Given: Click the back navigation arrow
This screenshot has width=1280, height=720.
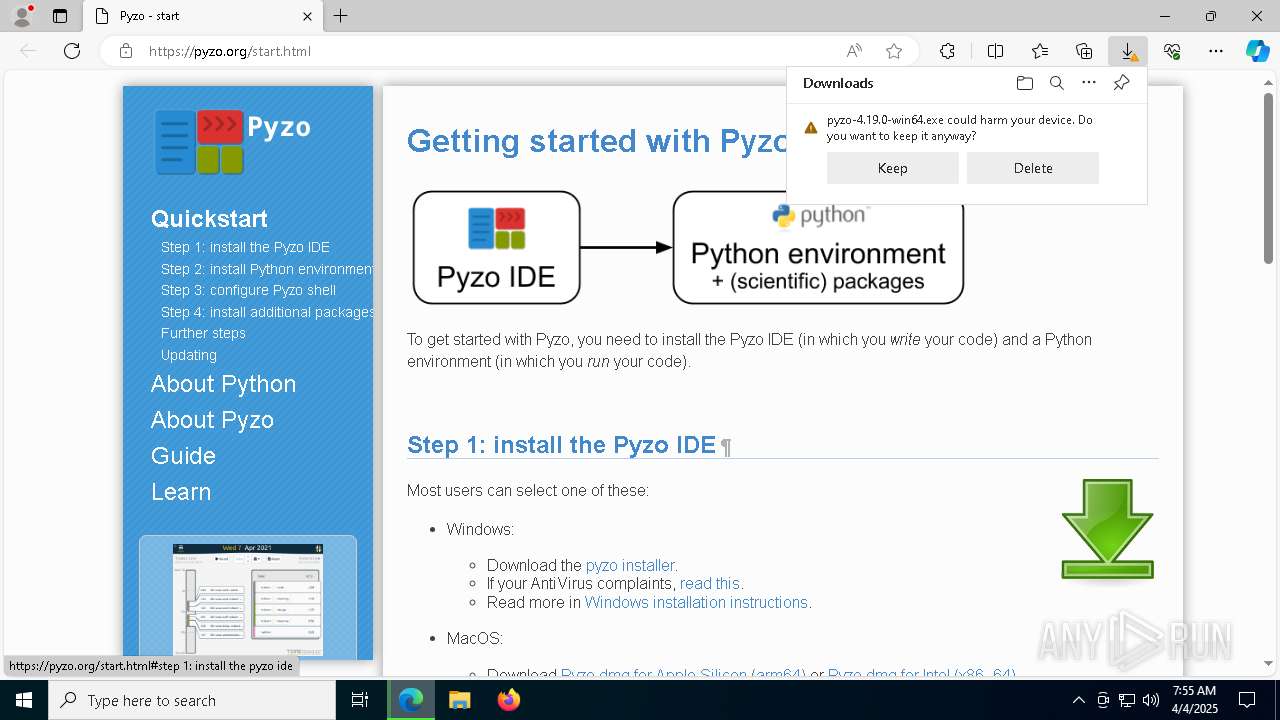Looking at the screenshot, I should coord(28,51).
